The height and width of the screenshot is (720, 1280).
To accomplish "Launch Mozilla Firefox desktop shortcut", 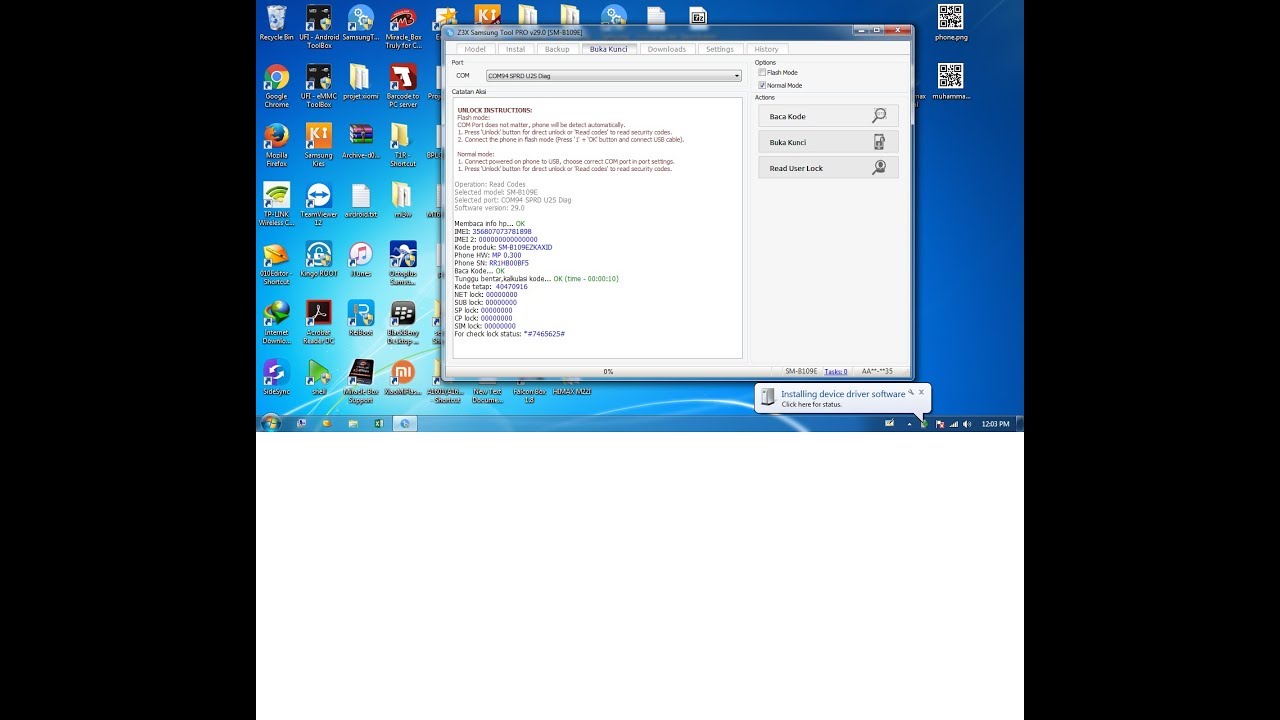I will pyautogui.click(x=276, y=145).
